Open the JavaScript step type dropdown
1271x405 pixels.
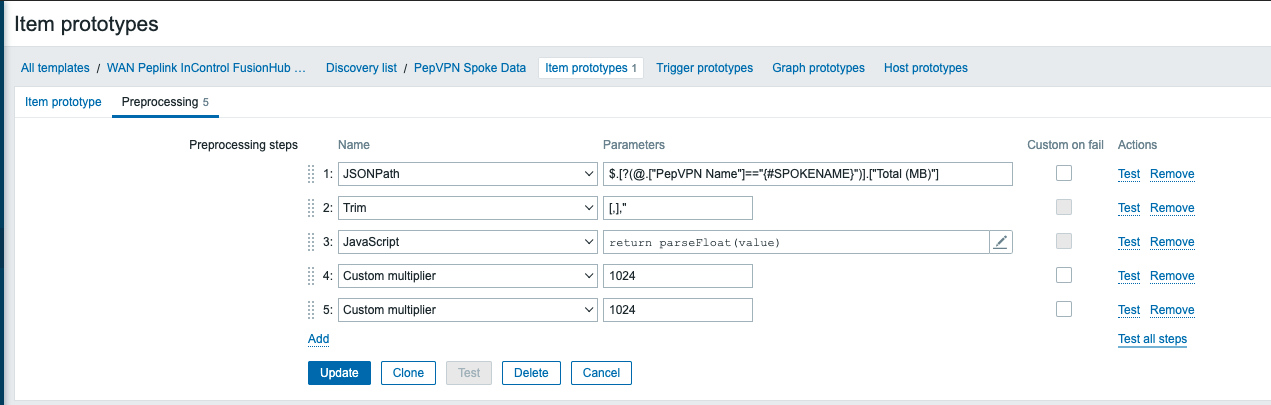468,242
